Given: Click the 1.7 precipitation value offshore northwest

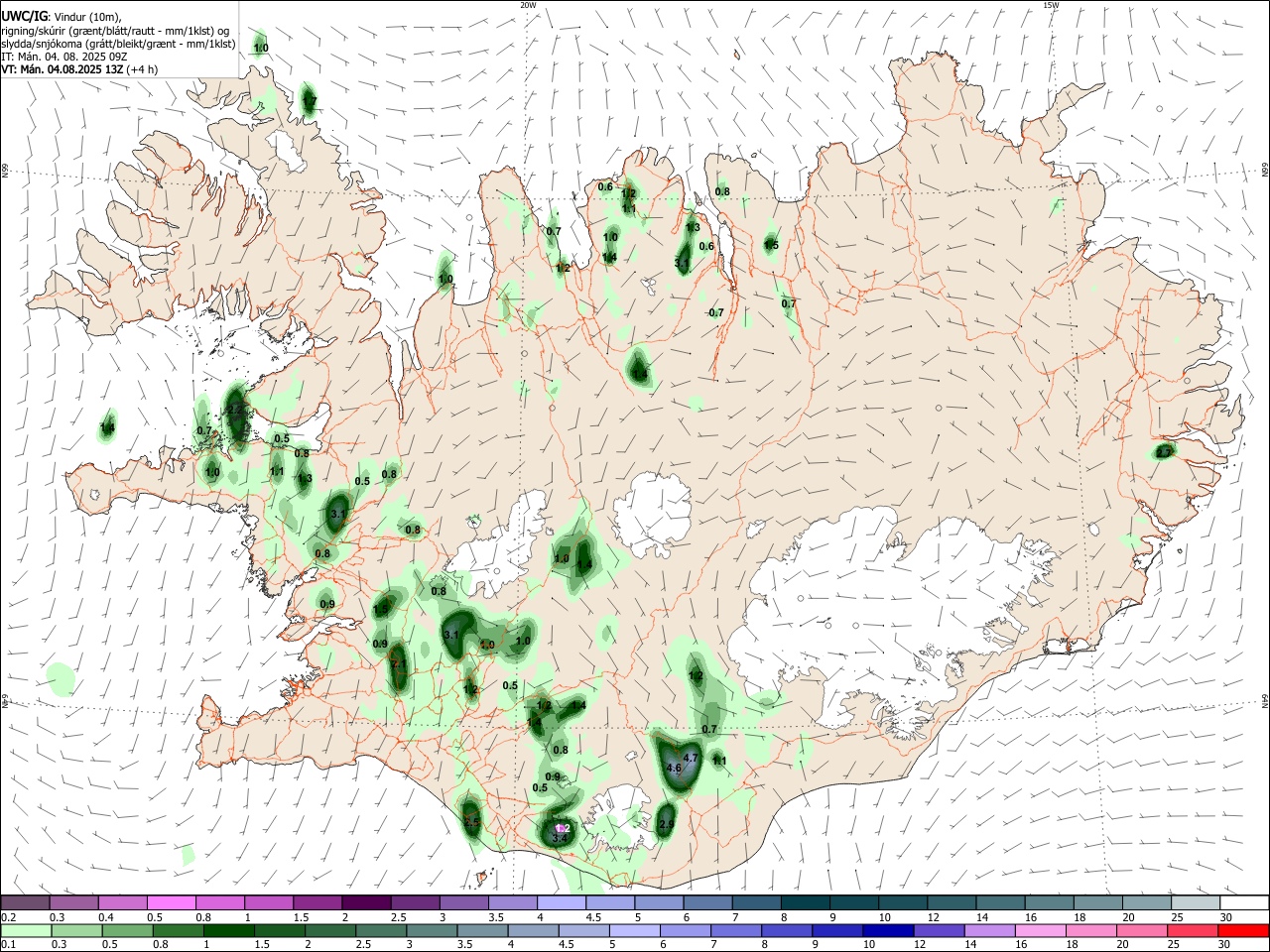Looking at the screenshot, I should 309,101.
